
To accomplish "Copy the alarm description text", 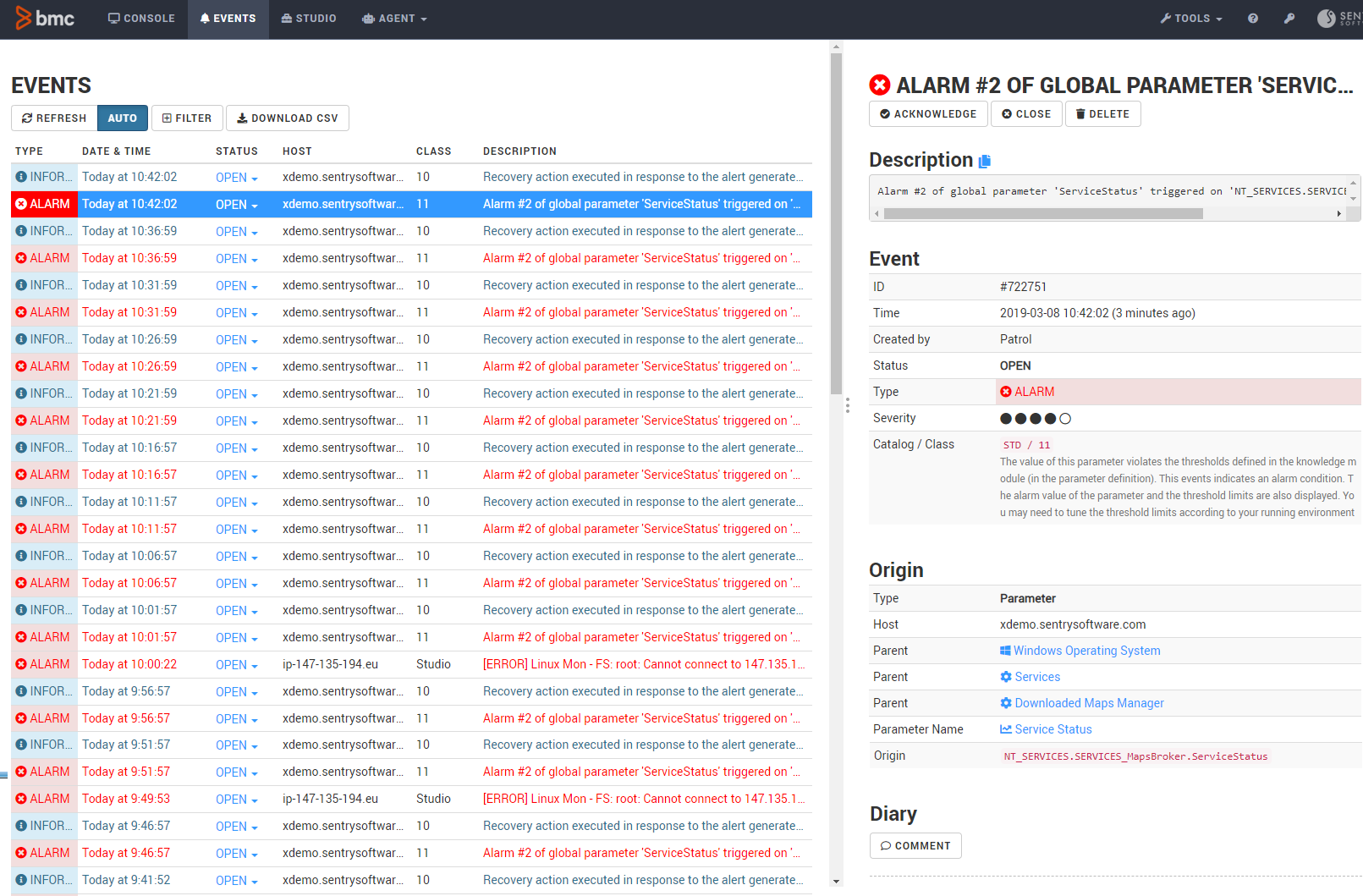I will tap(983, 160).
